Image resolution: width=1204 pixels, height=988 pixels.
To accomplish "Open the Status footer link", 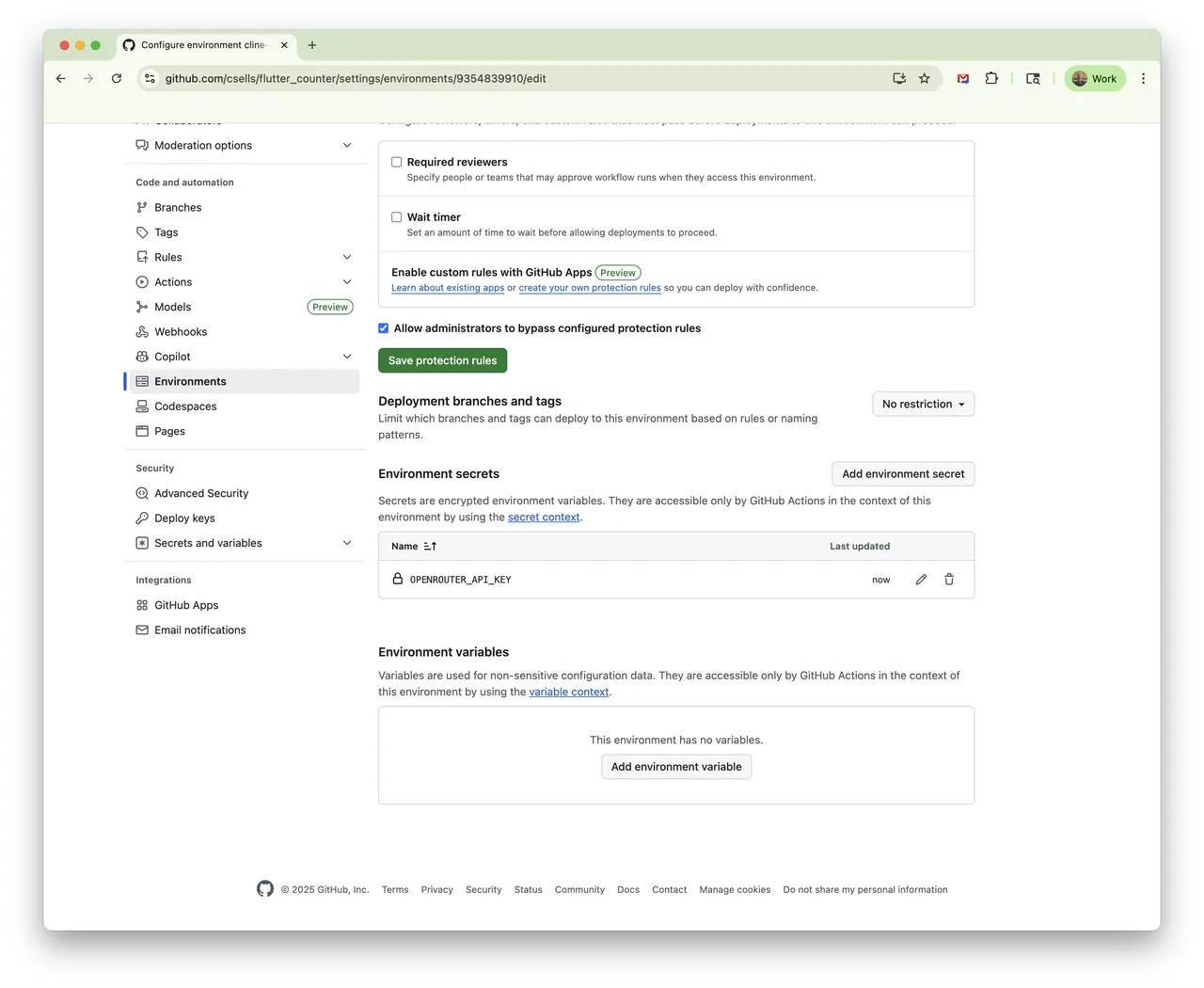I will (529, 890).
